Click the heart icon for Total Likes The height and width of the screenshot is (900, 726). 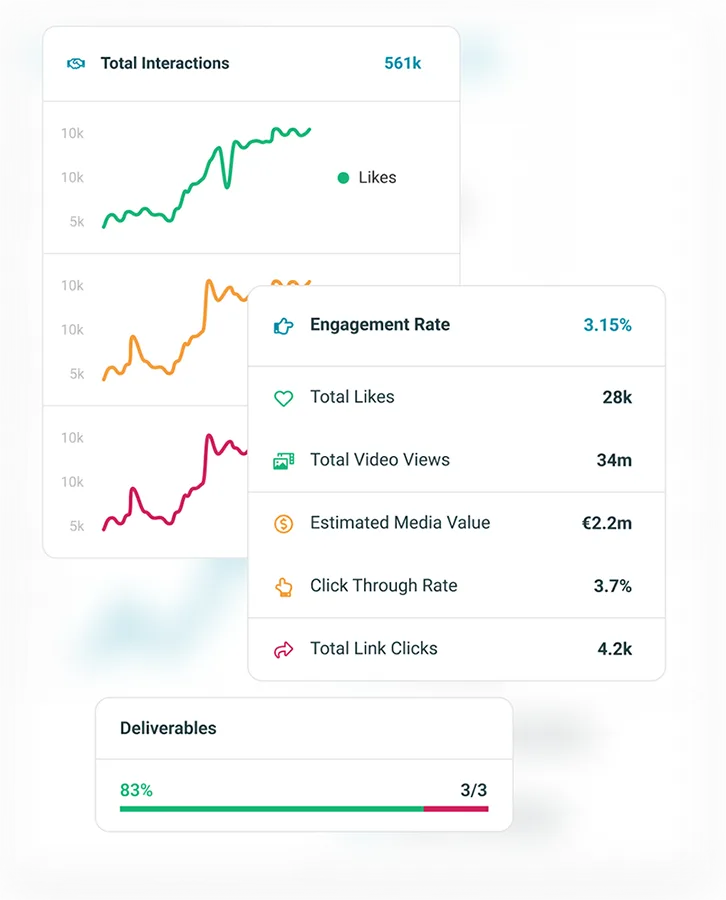point(284,398)
